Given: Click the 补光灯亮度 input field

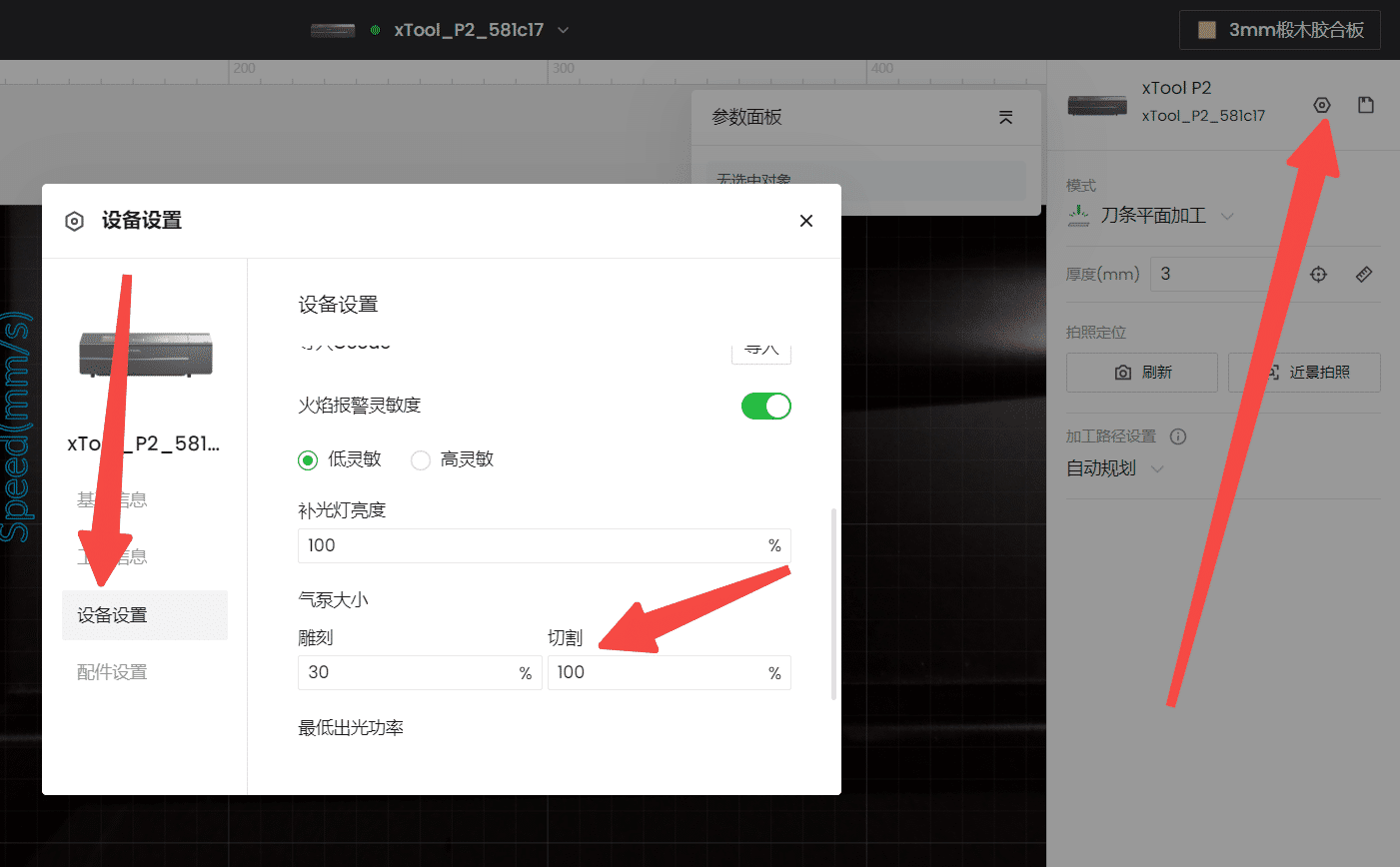Looking at the screenshot, I should click(545, 545).
